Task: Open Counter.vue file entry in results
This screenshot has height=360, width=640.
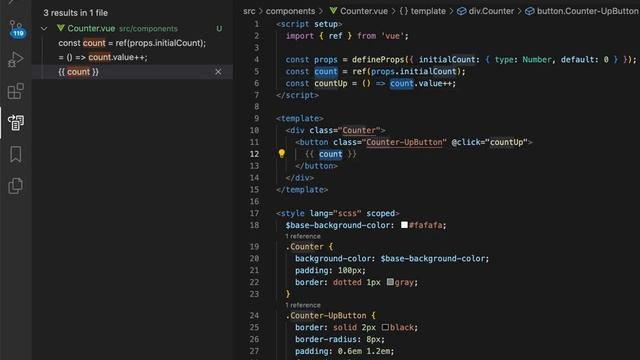Action: click(x=91, y=28)
